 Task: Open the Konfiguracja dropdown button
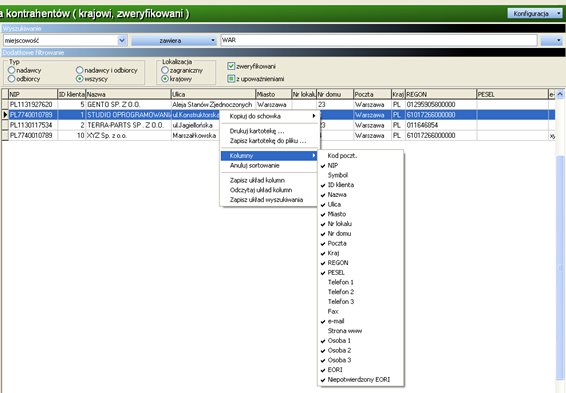(x=534, y=14)
